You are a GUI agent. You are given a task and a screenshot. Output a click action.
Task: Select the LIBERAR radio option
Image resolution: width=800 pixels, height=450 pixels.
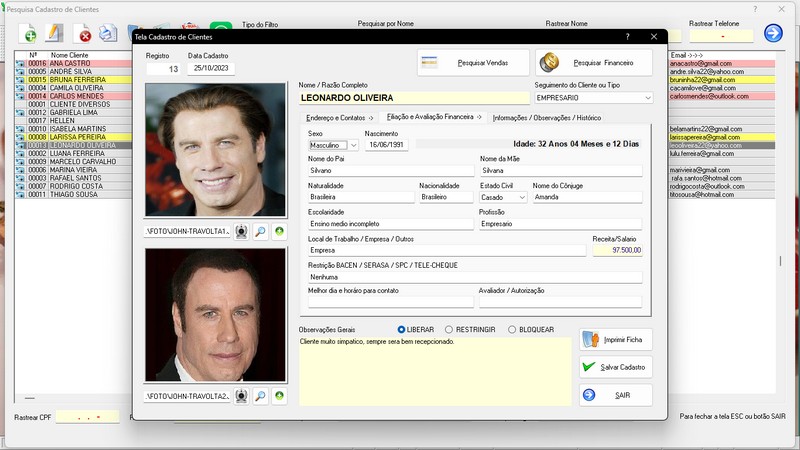(402, 329)
